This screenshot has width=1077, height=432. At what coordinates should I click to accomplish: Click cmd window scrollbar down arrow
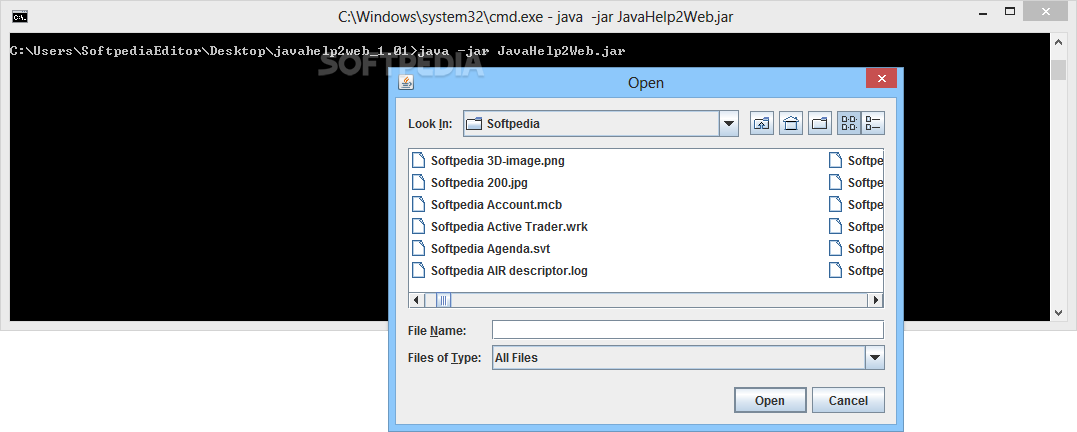(x=1058, y=312)
